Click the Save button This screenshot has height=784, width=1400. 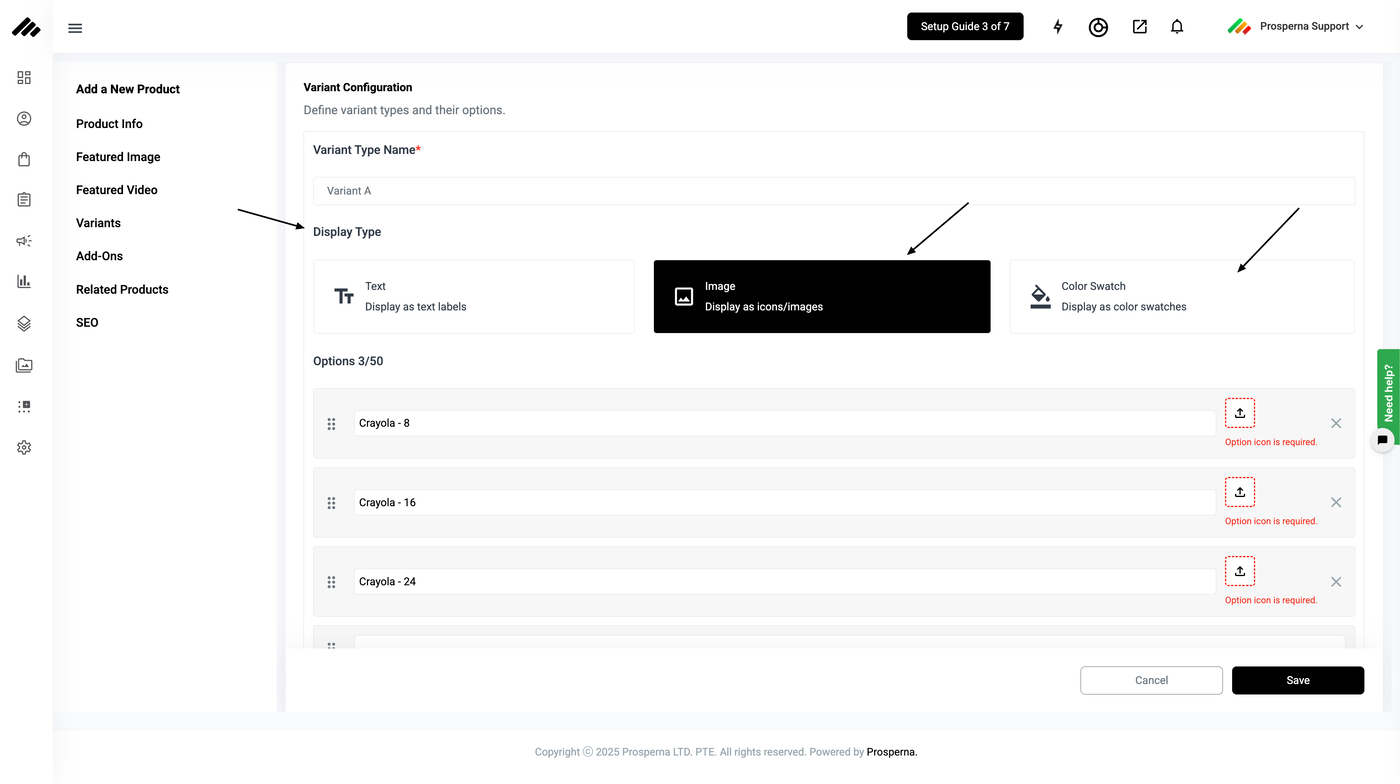pos(1297,680)
